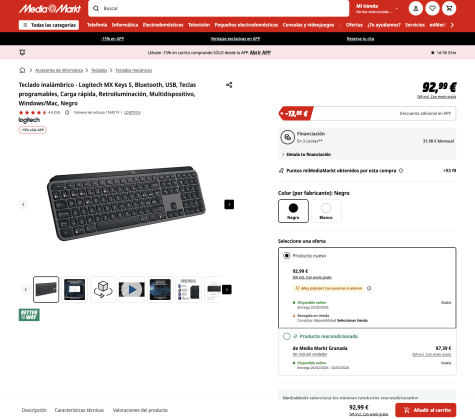The image size is (475, 419).
Task: Select the Producto reacondicionado radio option
Action: [x=287, y=336]
